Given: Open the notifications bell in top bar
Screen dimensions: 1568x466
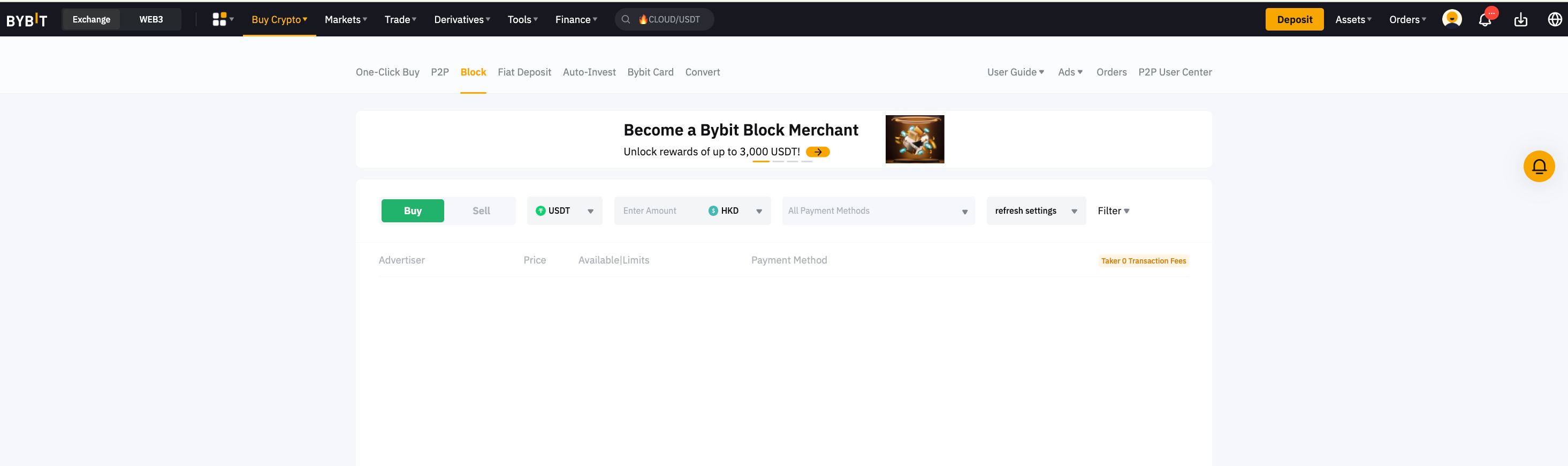Looking at the screenshot, I should point(1485,20).
